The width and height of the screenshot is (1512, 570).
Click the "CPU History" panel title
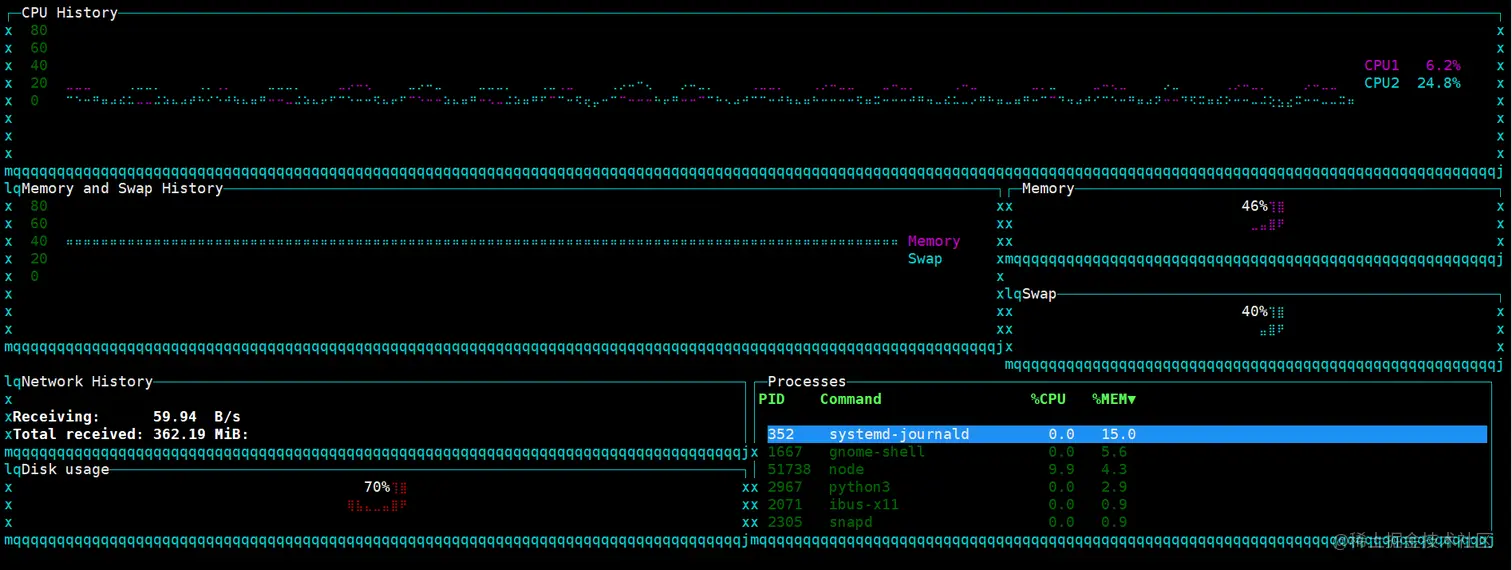tap(70, 13)
